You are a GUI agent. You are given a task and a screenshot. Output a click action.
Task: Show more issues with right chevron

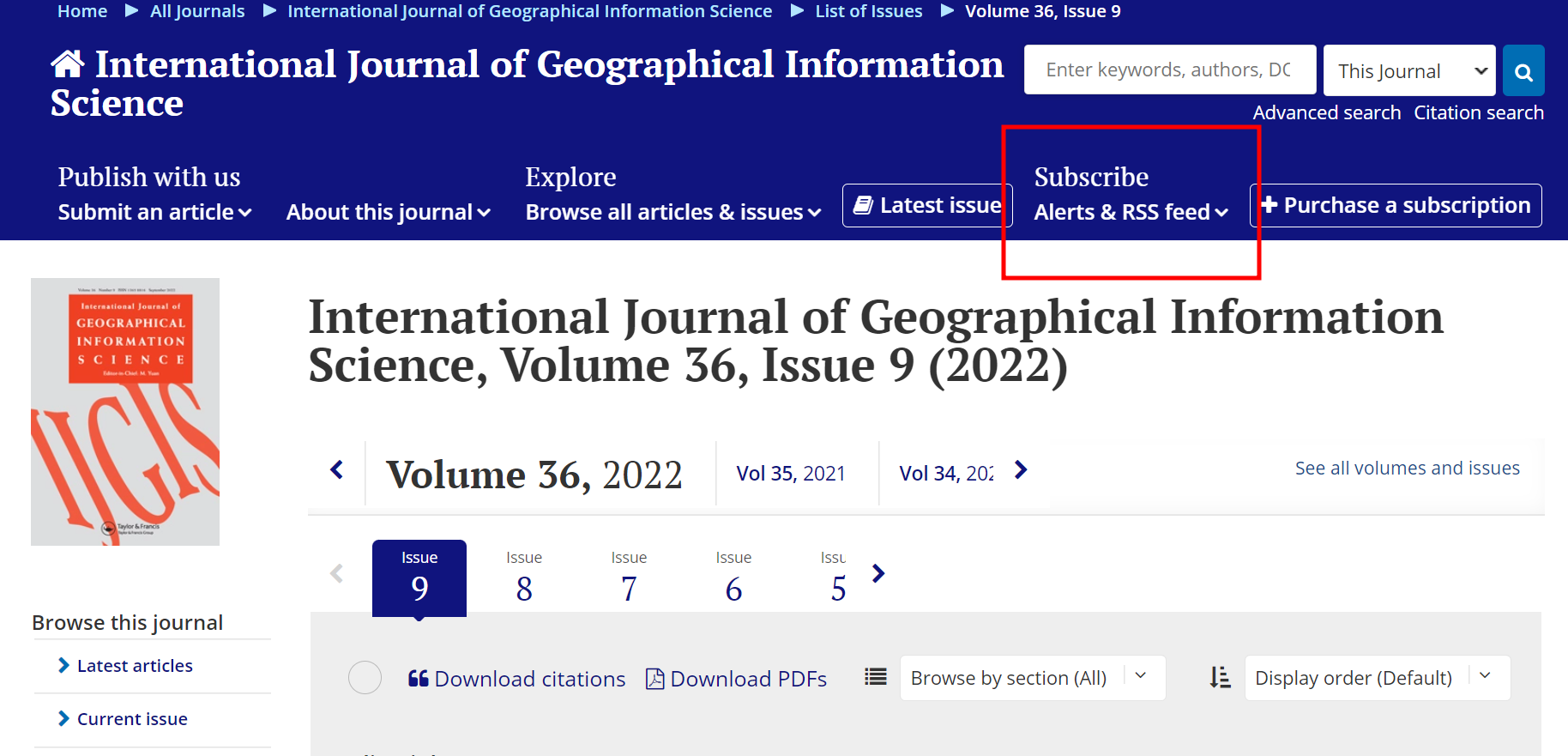click(x=878, y=573)
